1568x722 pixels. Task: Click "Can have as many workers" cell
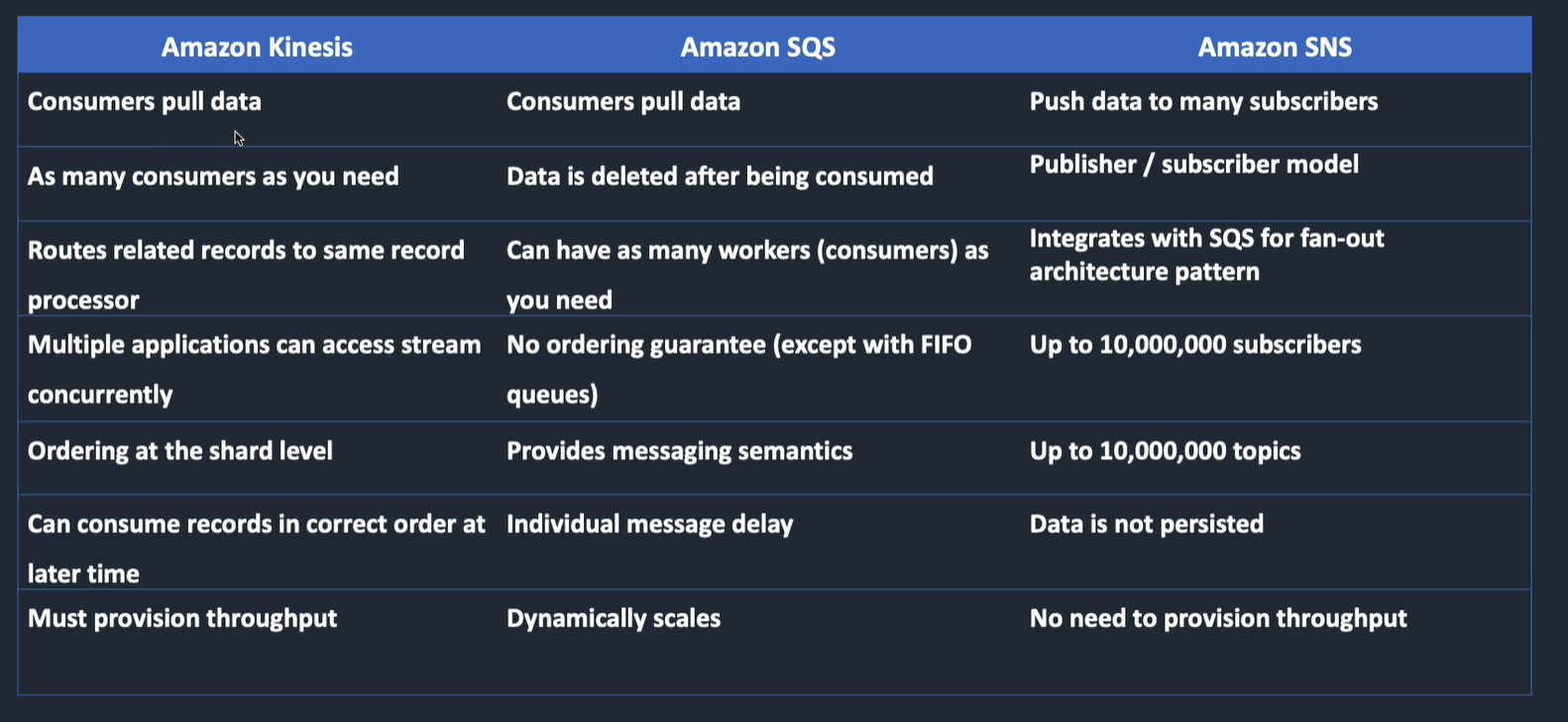(747, 251)
